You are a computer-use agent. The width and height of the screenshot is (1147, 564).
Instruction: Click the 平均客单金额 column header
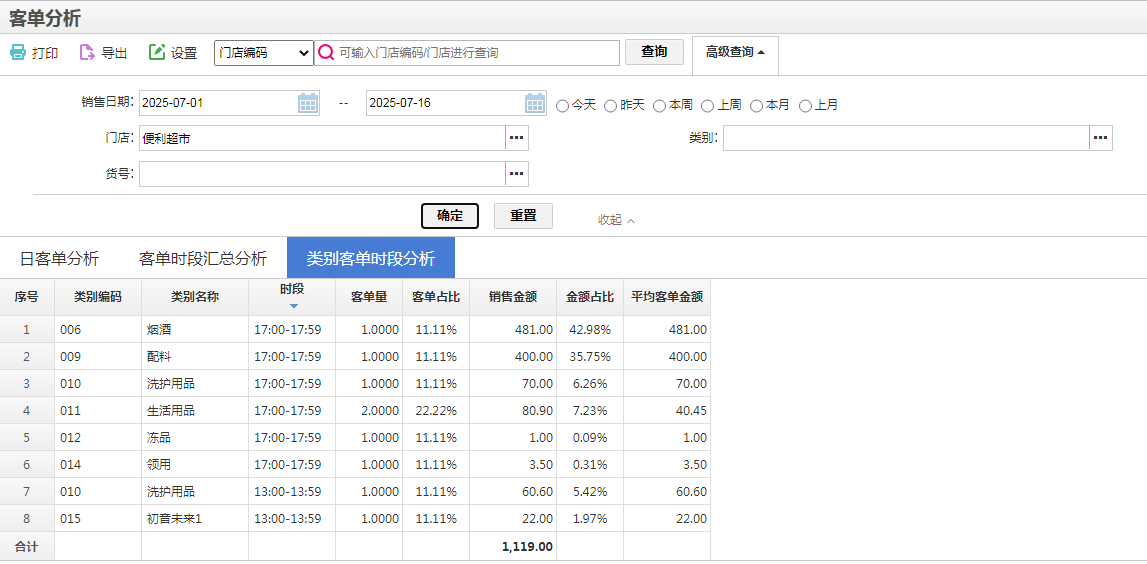click(x=667, y=297)
